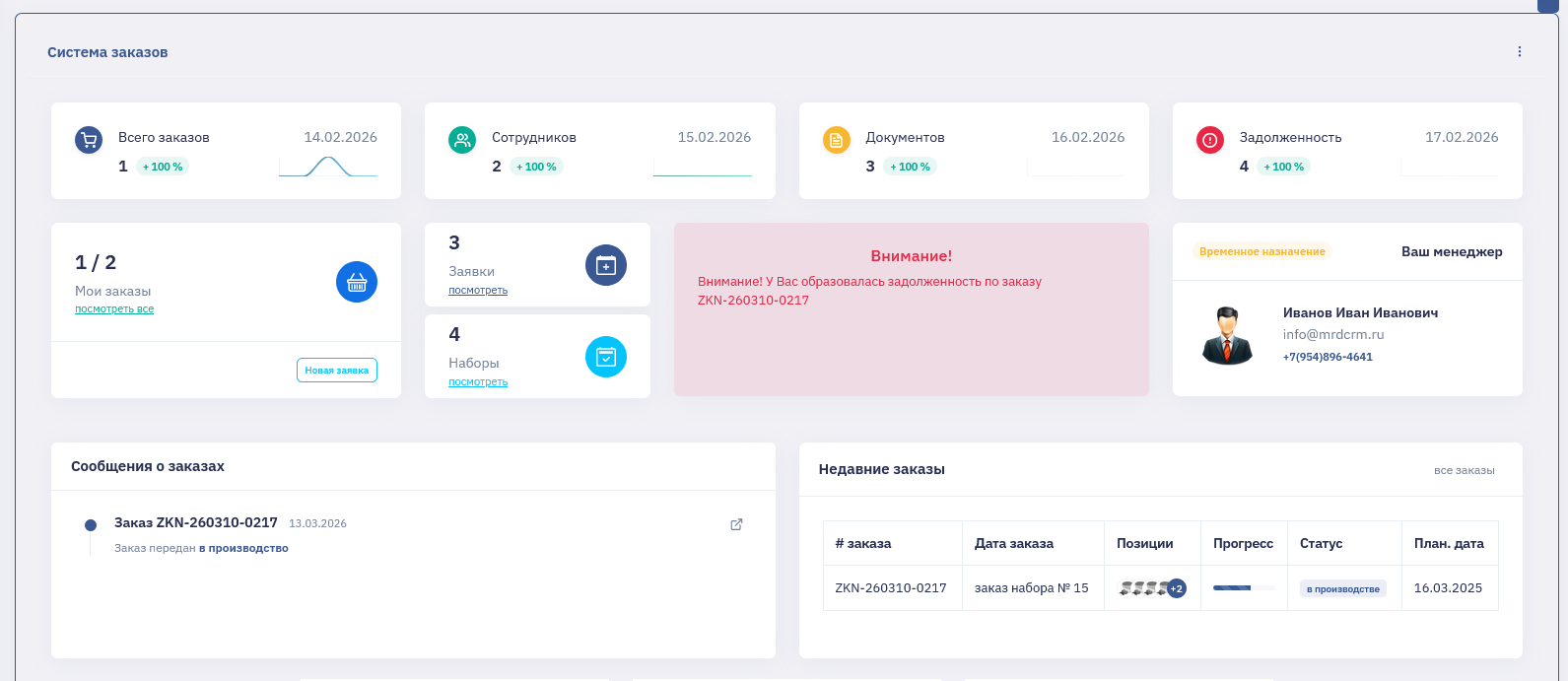Click the sparkline chart in Всего заказов card
This screenshot has width=1568, height=681.
pyautogui.click(x=328, y=167)
